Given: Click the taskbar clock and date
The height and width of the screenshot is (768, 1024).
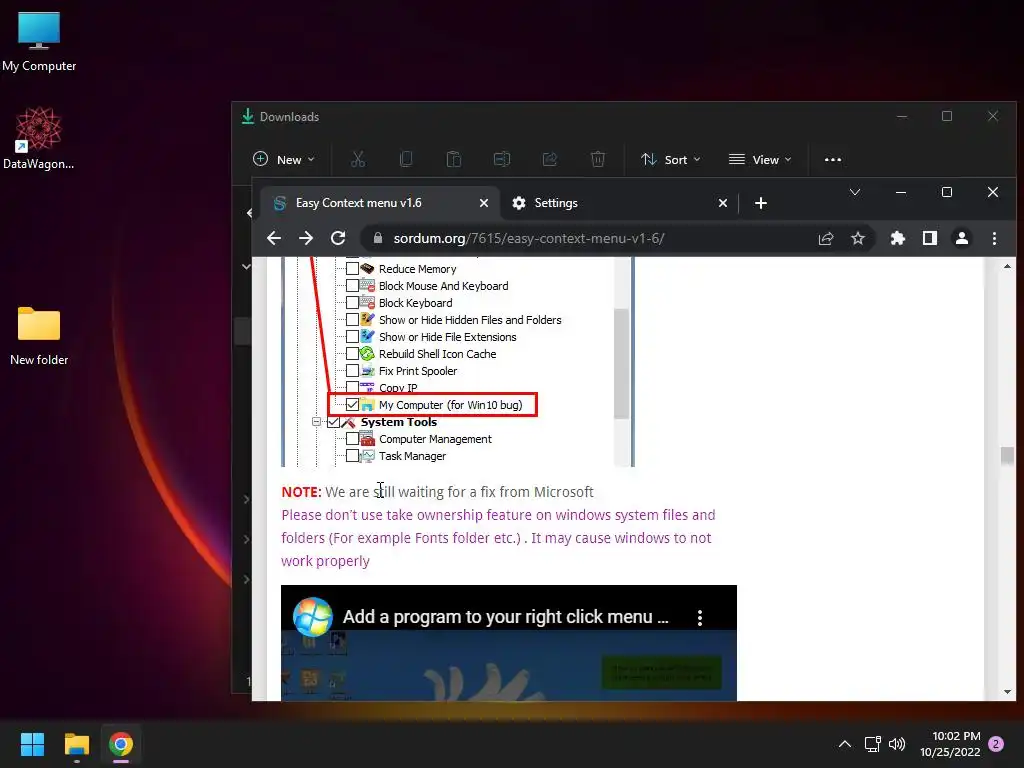Looking at the screenshot, I should [950, 744].
